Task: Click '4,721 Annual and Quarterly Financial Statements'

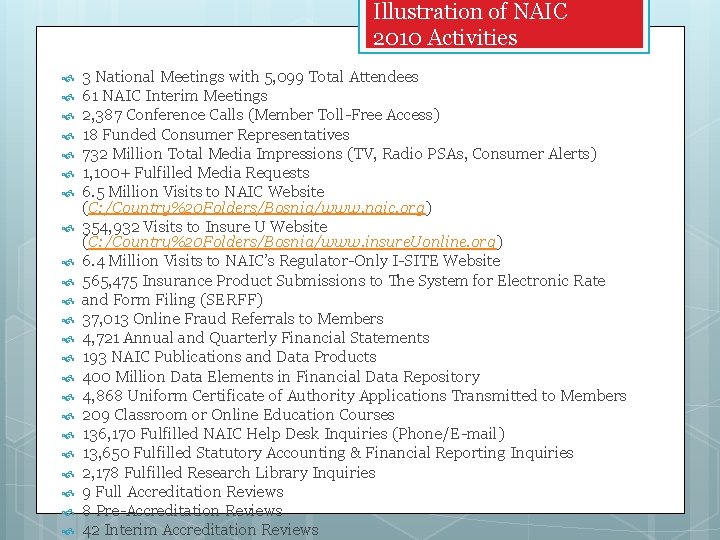Action: coord(256,338)
